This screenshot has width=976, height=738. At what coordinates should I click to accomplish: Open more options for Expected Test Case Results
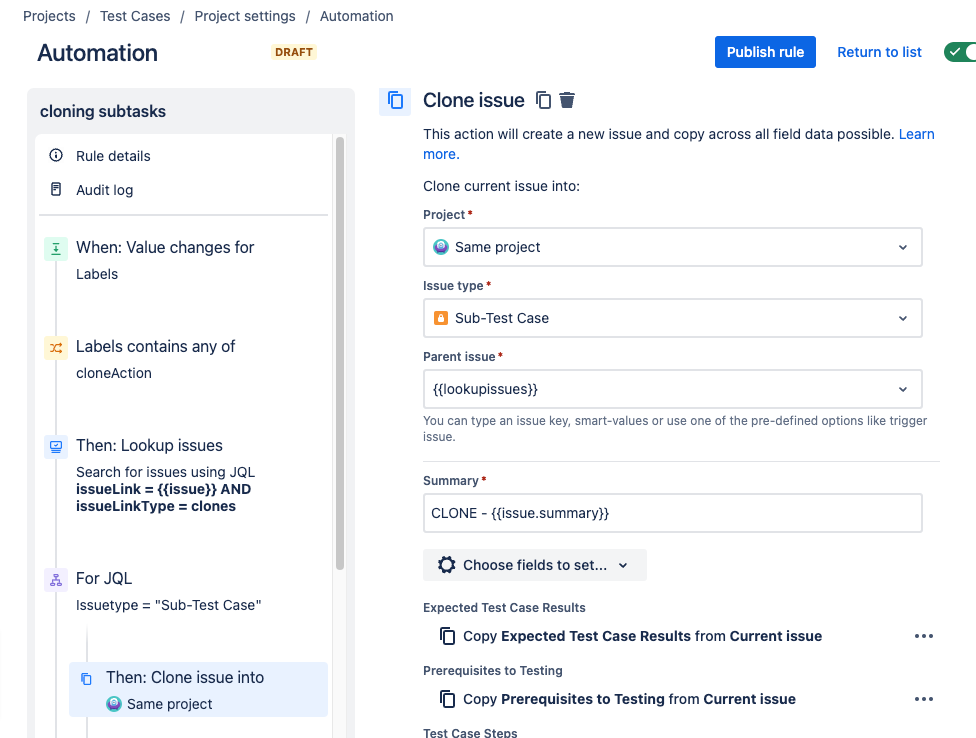coord(924,636)
